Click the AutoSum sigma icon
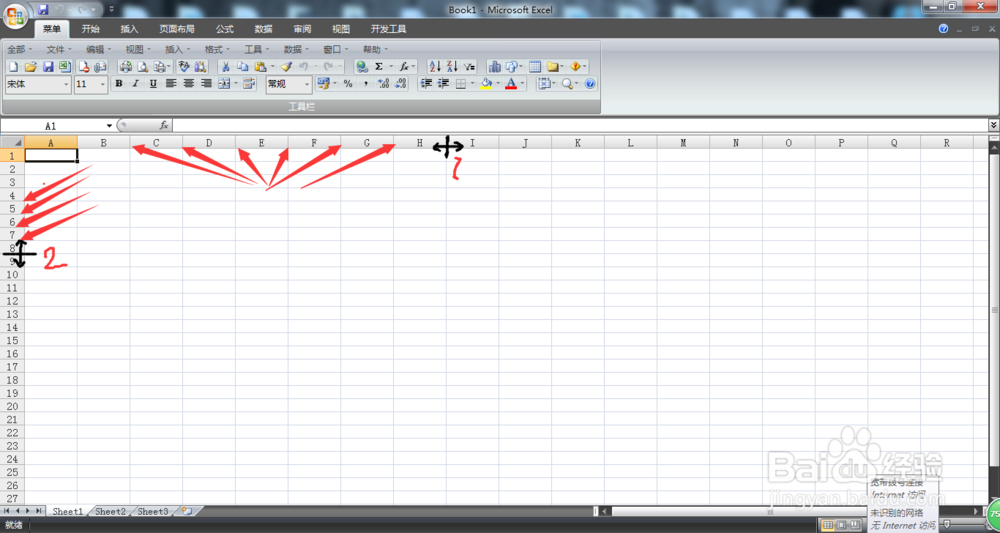The width and height of the screenshot is (1000, 533). click(379, 66)
